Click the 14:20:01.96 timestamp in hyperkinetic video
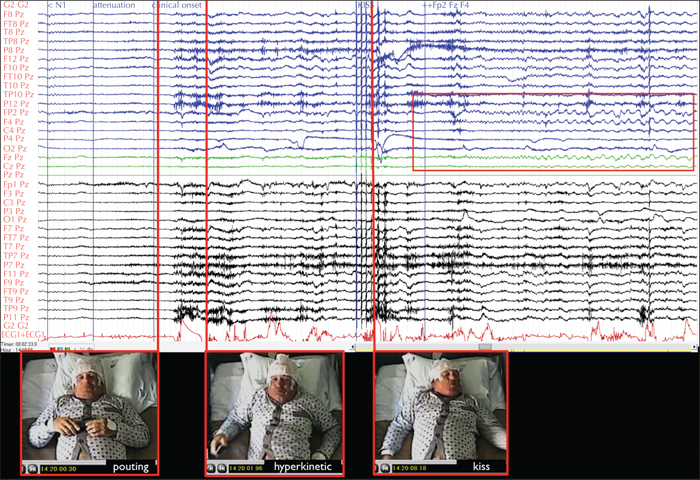The width and height of the screenshot is (700, 480). 246,469
